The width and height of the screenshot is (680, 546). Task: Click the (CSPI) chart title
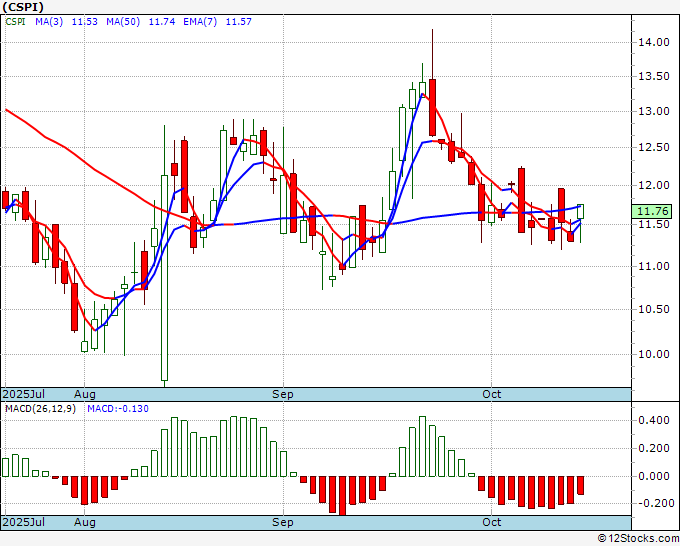23,7
